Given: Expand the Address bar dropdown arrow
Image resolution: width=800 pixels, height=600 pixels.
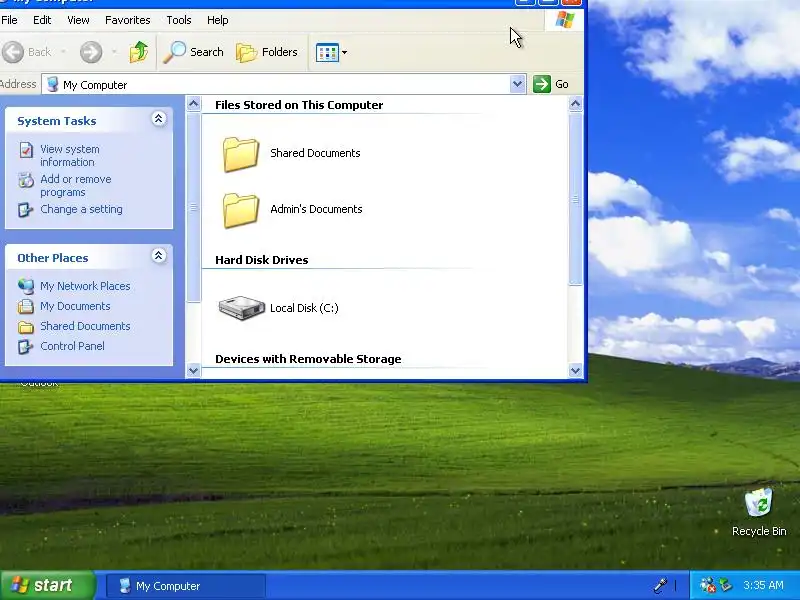Looking at the screenshot, I should [517, 84].
